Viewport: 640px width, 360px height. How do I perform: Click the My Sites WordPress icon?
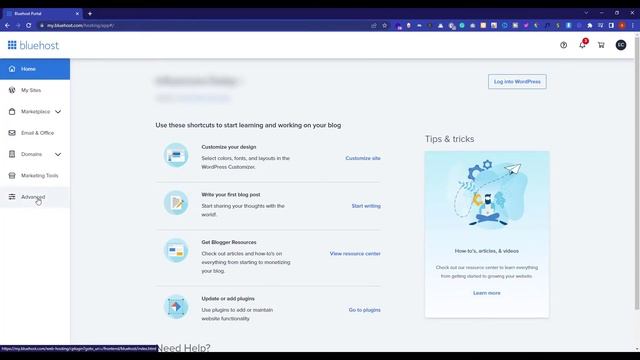point(12,90)
